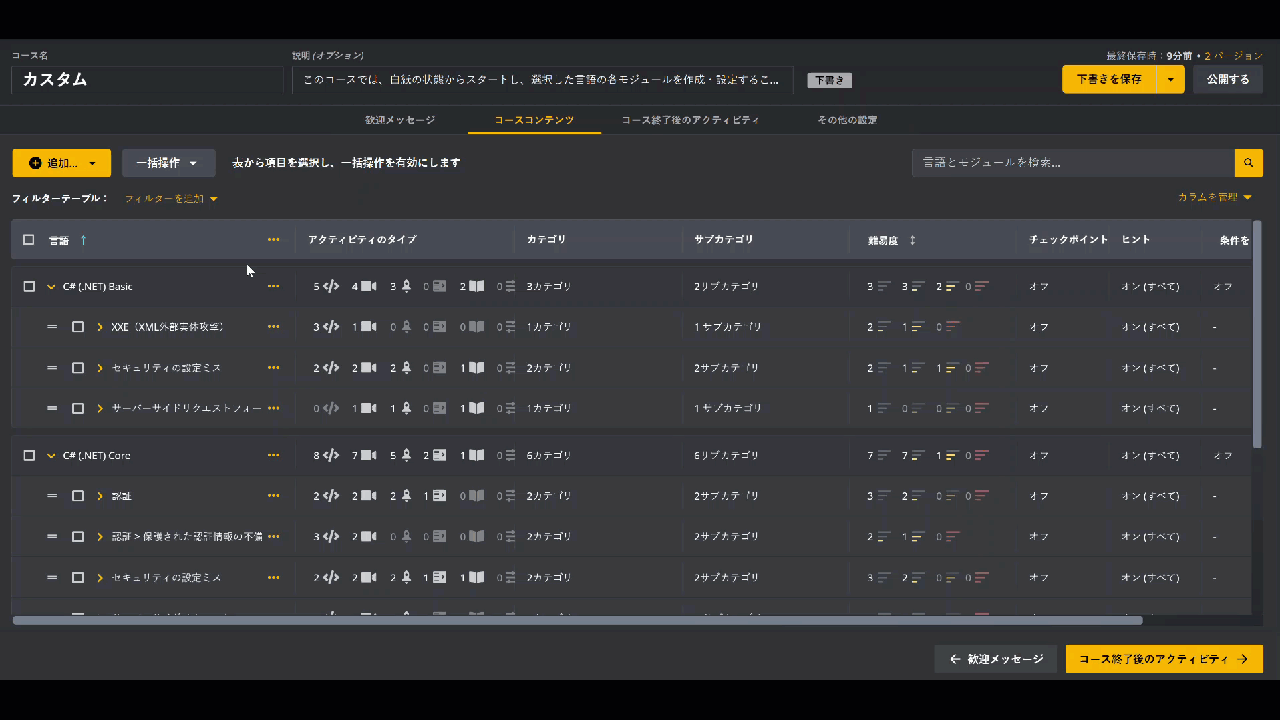Click the book icon in C# (.NET) Core row
This screenshot has height=720, width=1280.
tap(477, 455)
